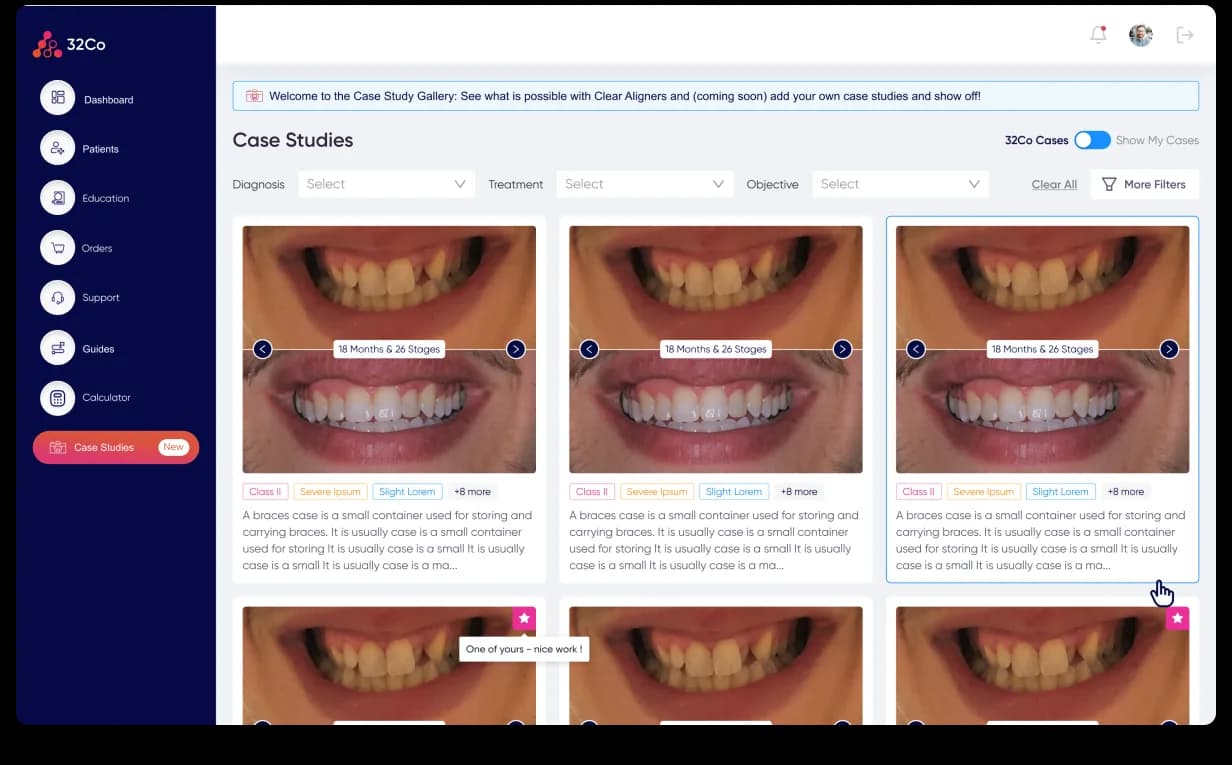The image size is (1232, 765).
Task: Click 18 Months & 26 Stages label, first card
Action: (x=389, y=349)
